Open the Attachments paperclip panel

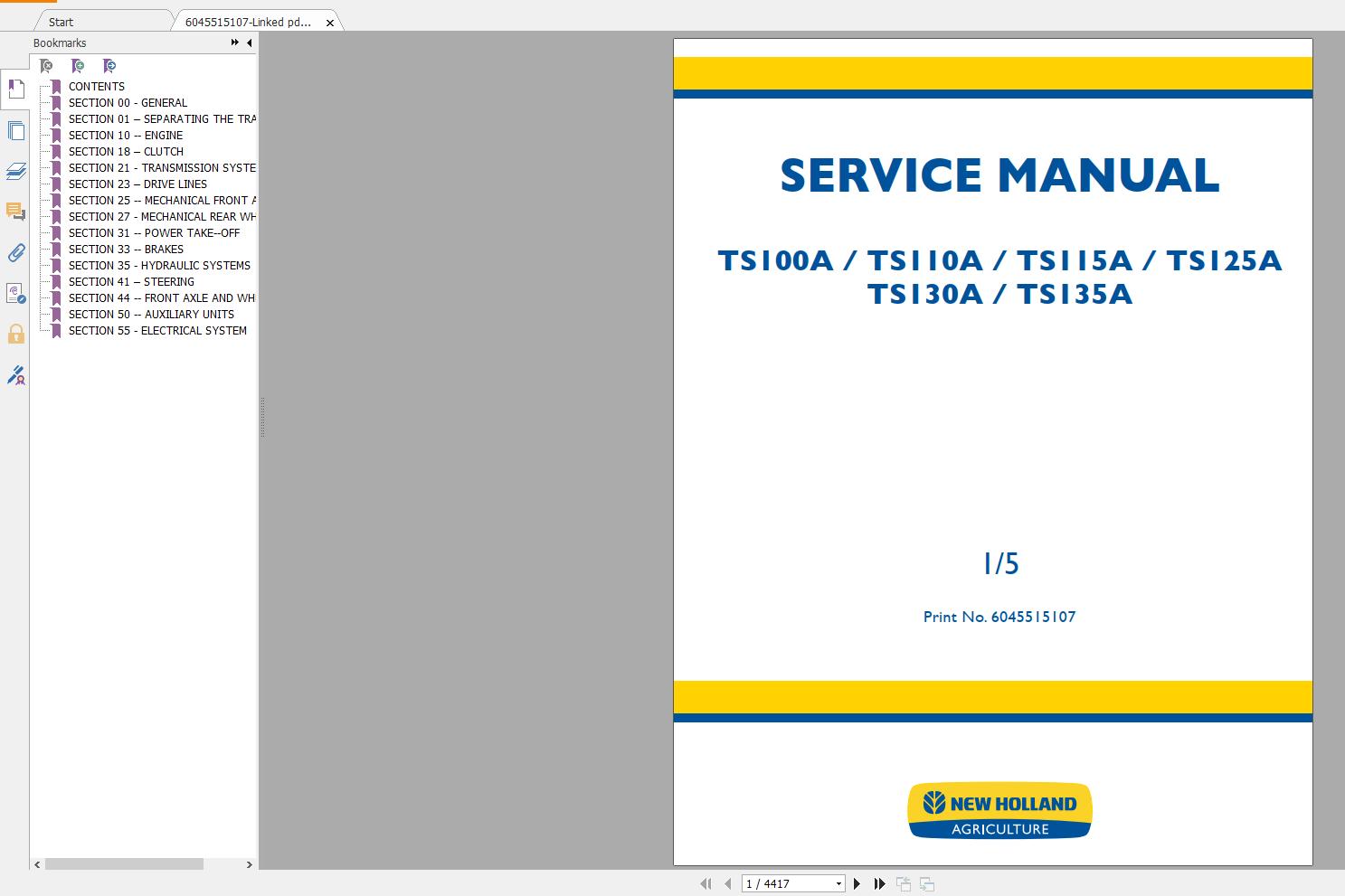point(15,252)
